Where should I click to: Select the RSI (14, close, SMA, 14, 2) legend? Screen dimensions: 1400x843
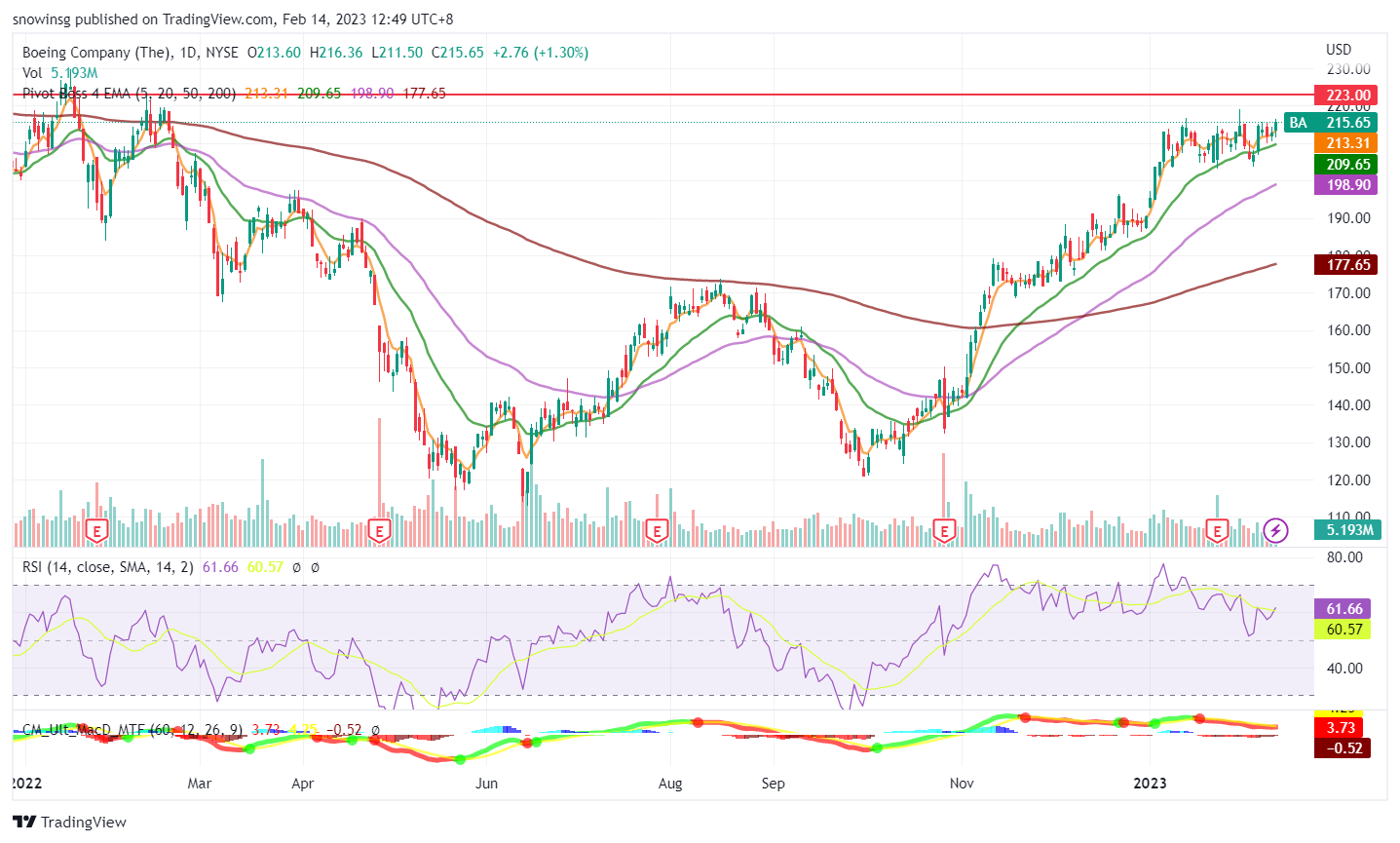point(108,566)
